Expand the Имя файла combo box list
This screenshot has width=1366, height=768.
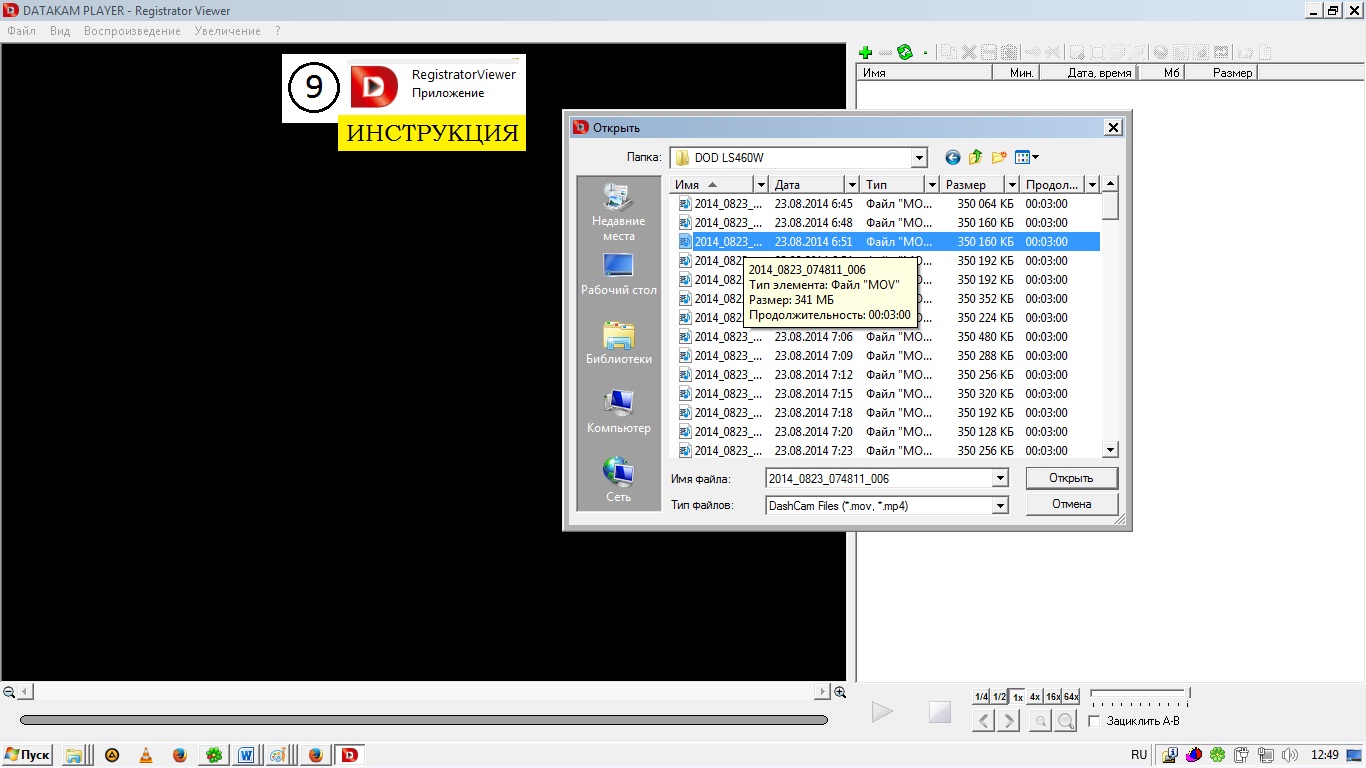coord(999,479)
